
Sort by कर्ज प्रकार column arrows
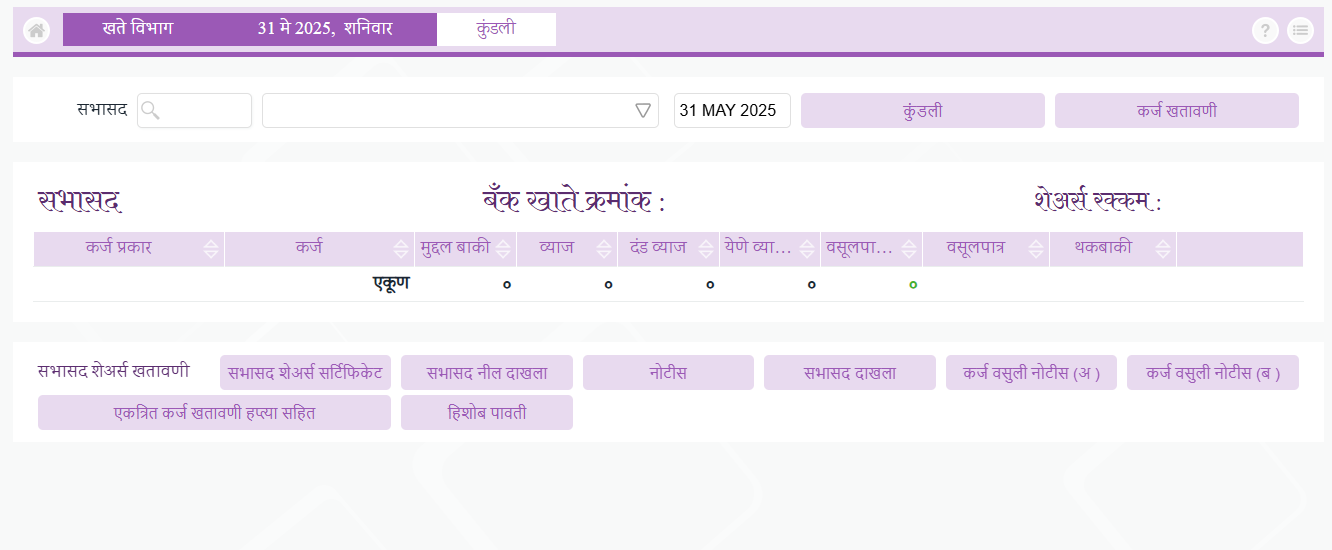coord(211,249)
